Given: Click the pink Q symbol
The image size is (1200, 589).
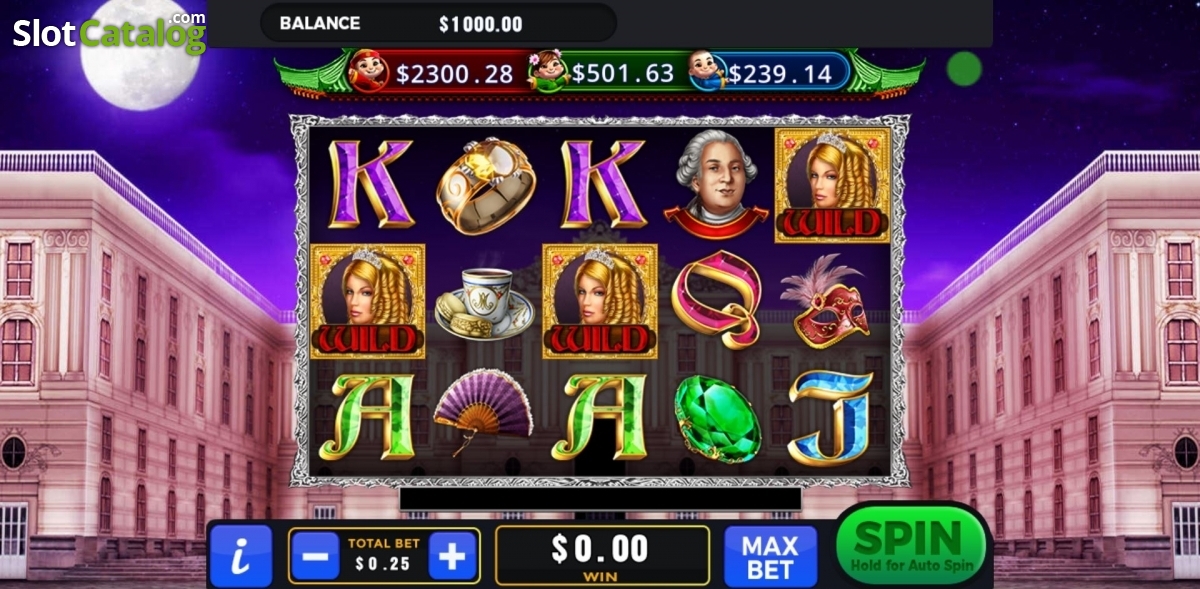Looking at the screenshot, I should (716, 302).
